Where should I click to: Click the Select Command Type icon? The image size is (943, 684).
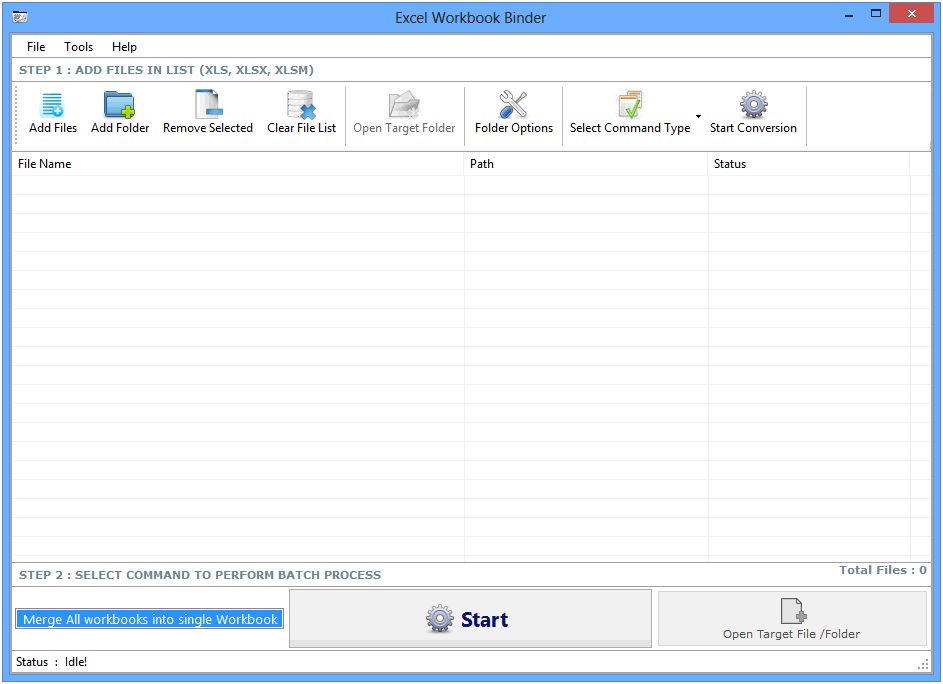(x=630, y=105)
